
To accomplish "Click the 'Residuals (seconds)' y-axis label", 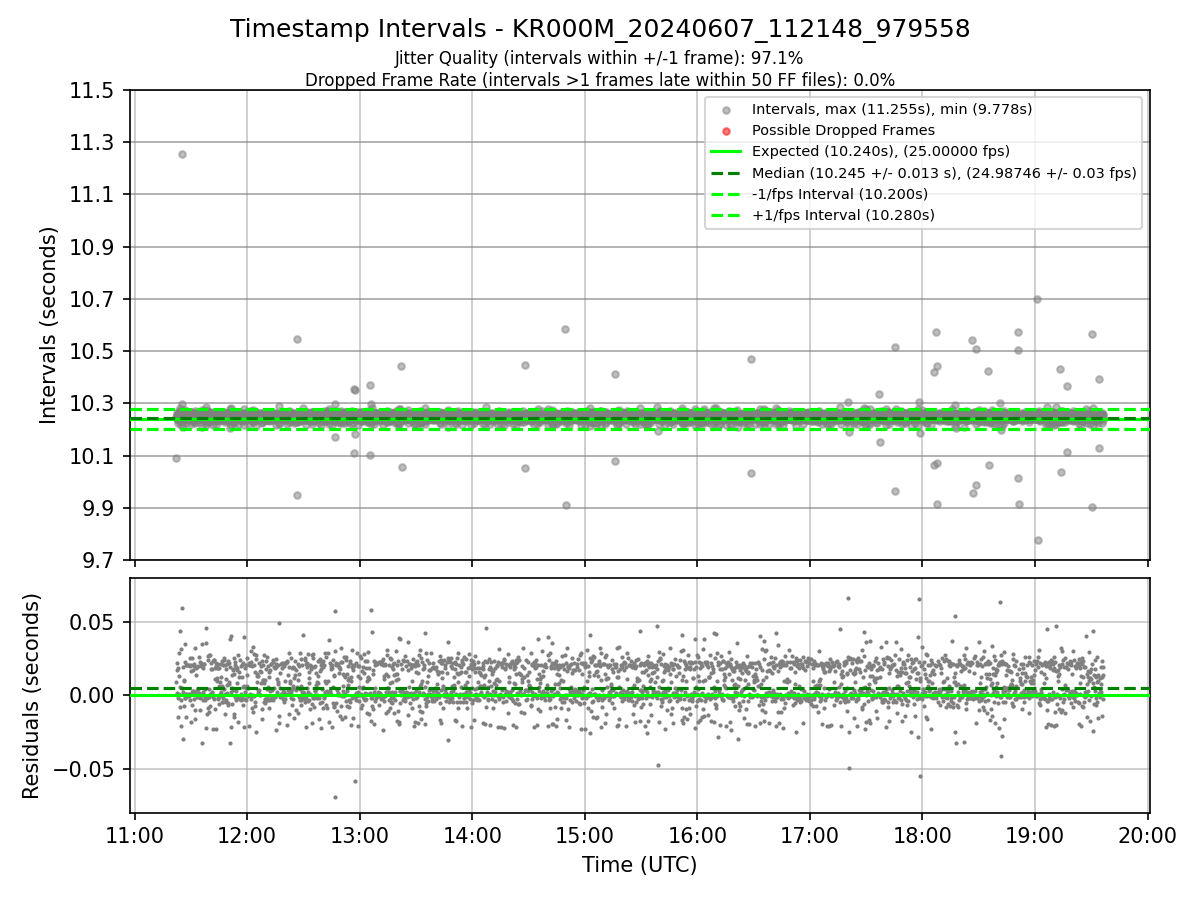I will coord(32,696).
